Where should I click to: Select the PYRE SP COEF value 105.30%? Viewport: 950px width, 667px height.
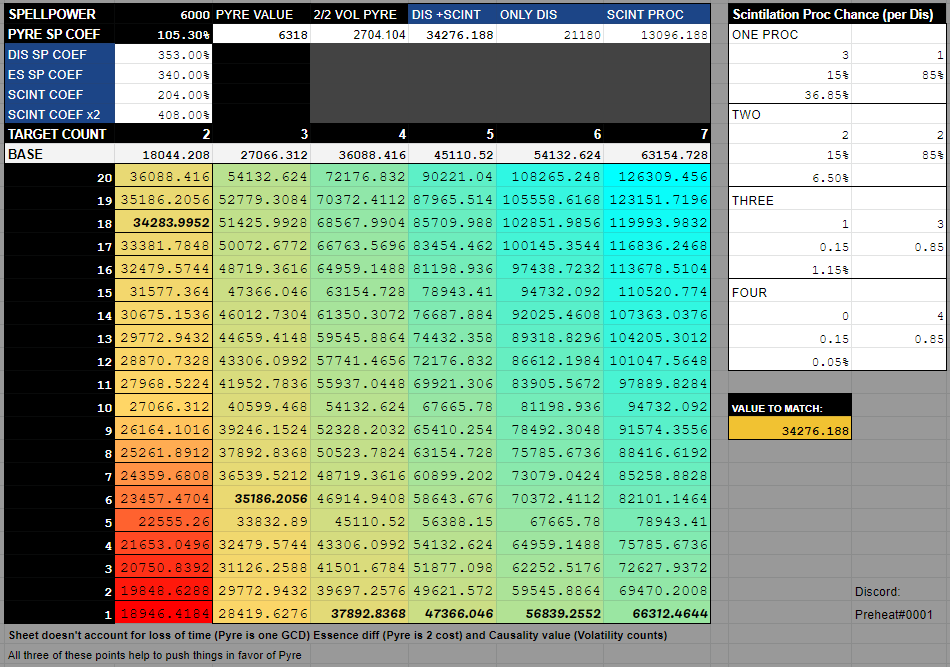tap(165, 35)
